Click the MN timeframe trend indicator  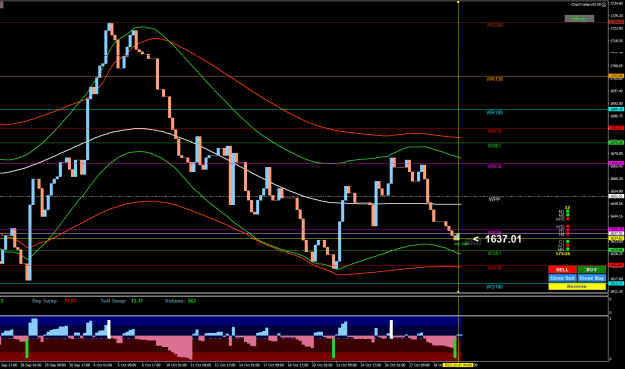pyautogui.click(x=568, y=249)
